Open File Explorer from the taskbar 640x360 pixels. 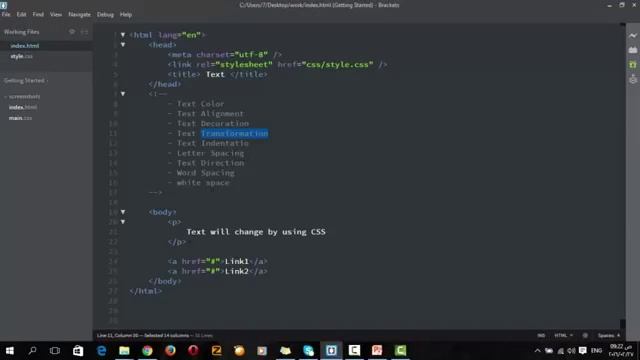(x=124, y=351)
